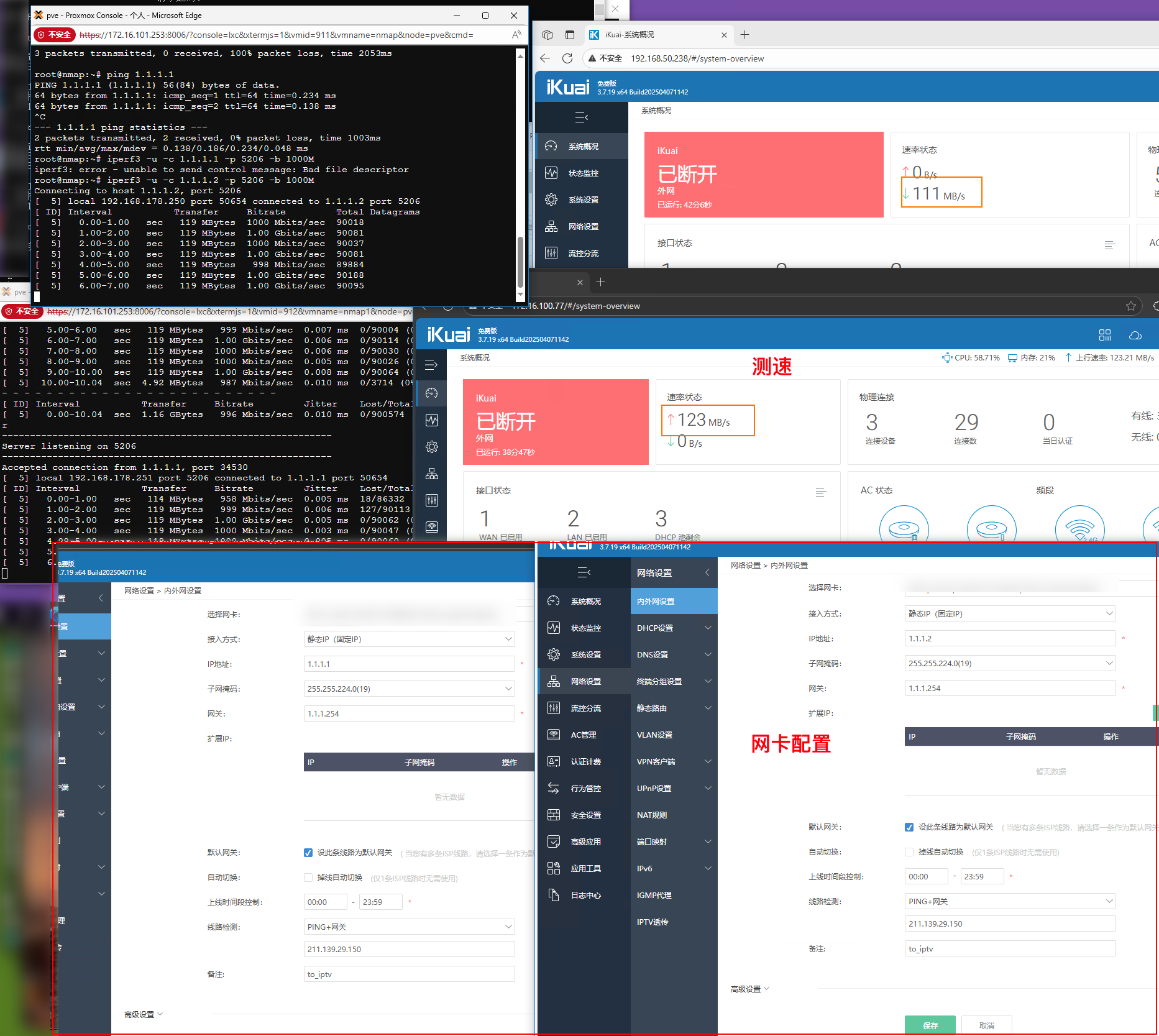Click network settings icon in middle iKuai sidebar

[432, 474]
